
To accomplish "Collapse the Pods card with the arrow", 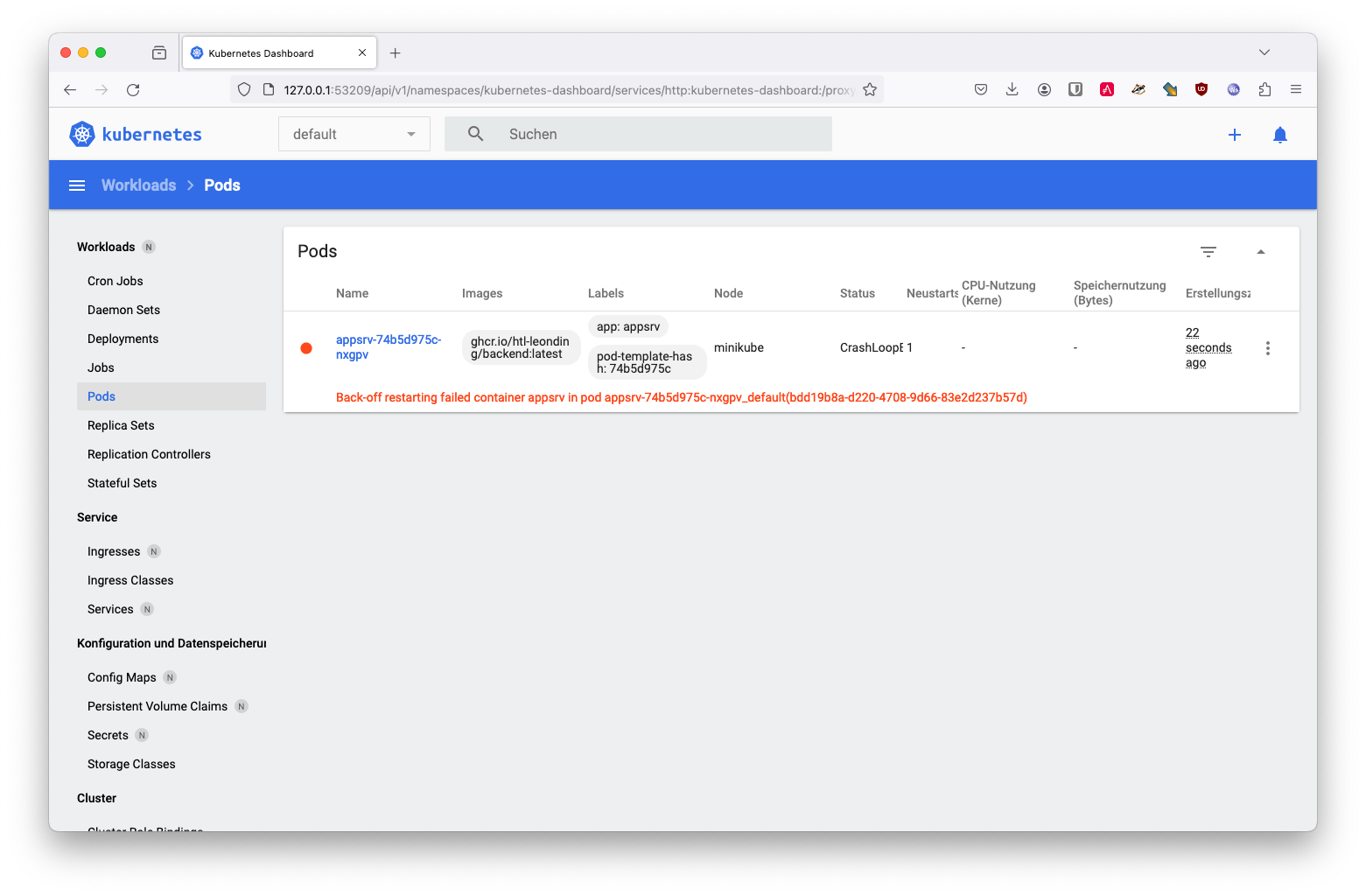I will tap(1261, 252).
